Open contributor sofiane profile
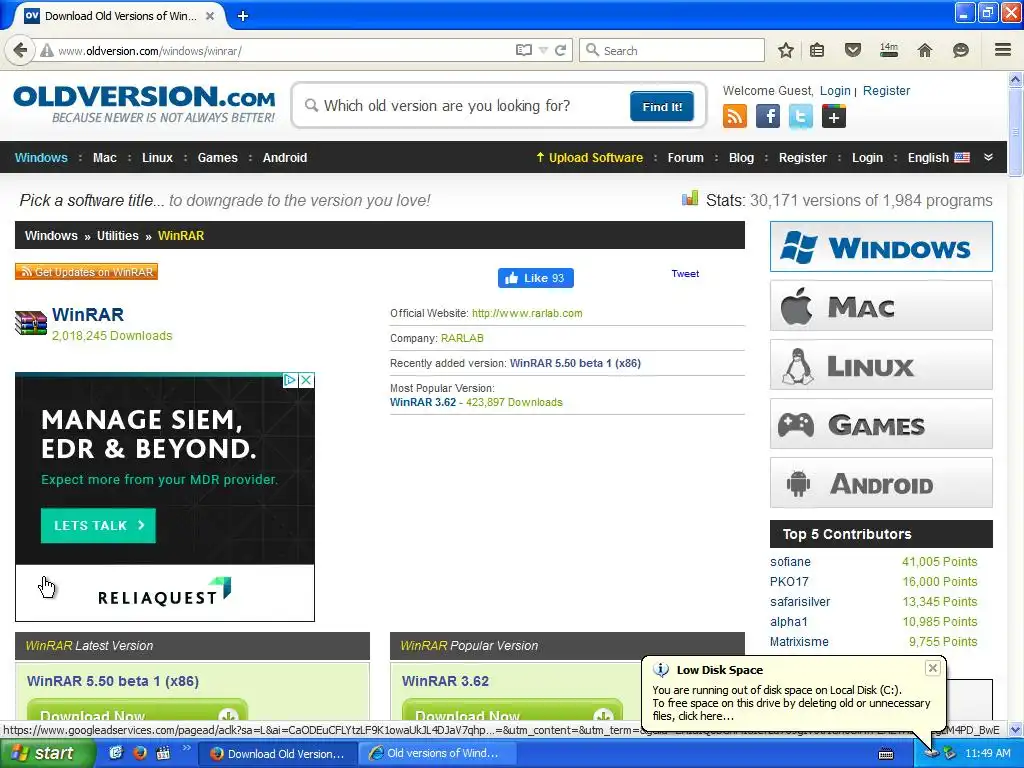The image size is (1024, 768). click(790, 562)
